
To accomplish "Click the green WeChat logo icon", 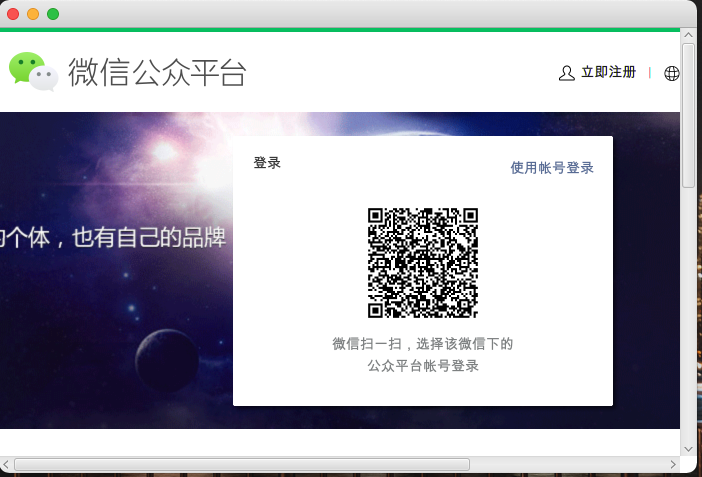I will [34, 72].
